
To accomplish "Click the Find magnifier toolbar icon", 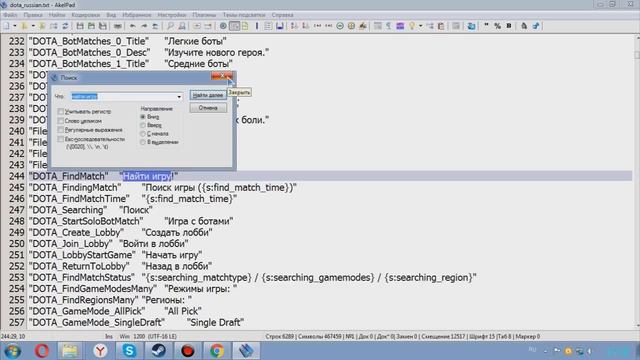I will 170,26.
